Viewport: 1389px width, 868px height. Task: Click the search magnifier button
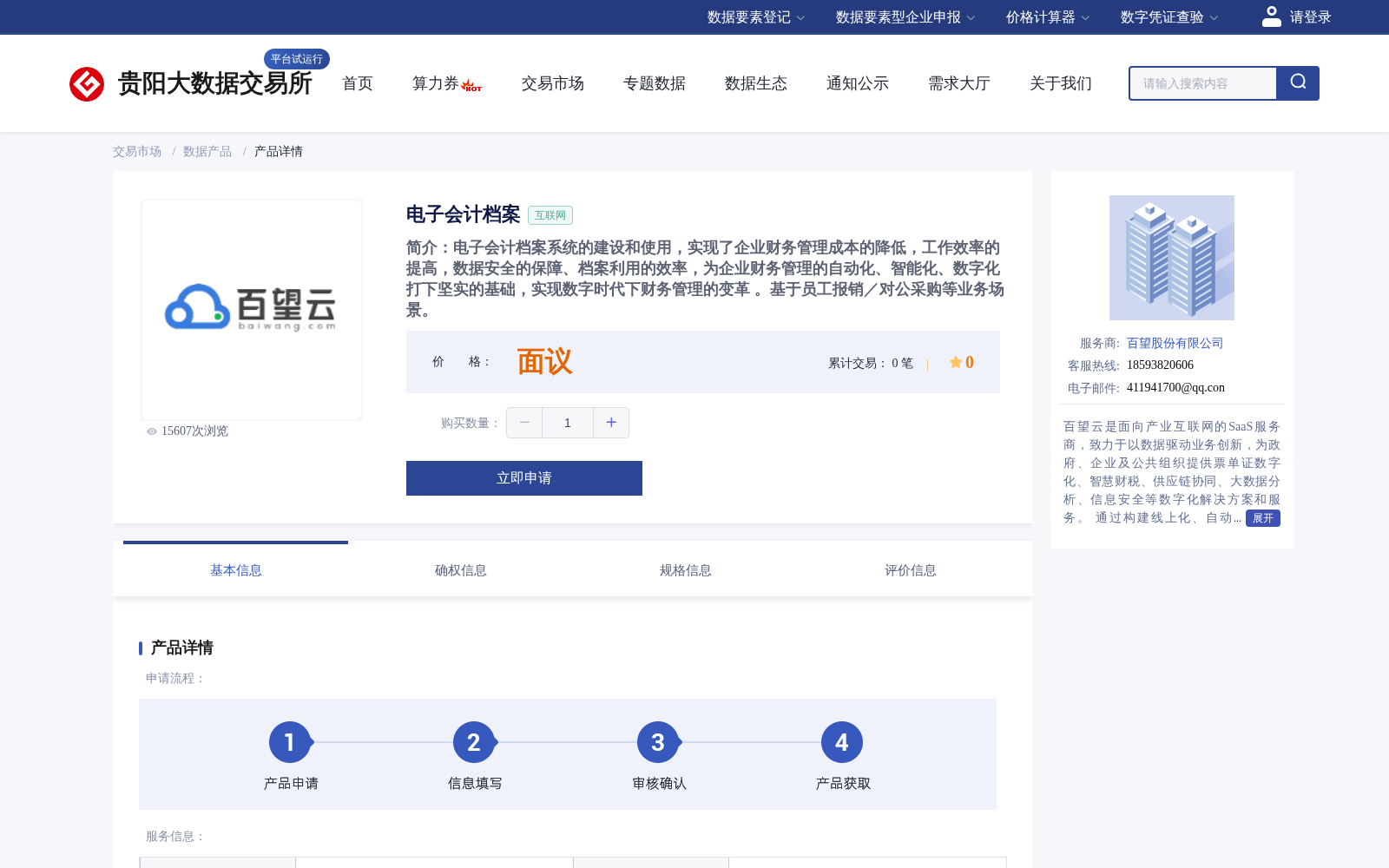(x=1298, y=83)
